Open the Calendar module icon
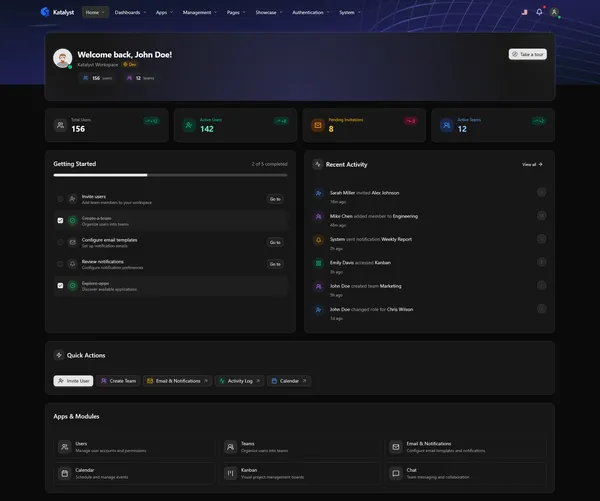 [65, 473]
